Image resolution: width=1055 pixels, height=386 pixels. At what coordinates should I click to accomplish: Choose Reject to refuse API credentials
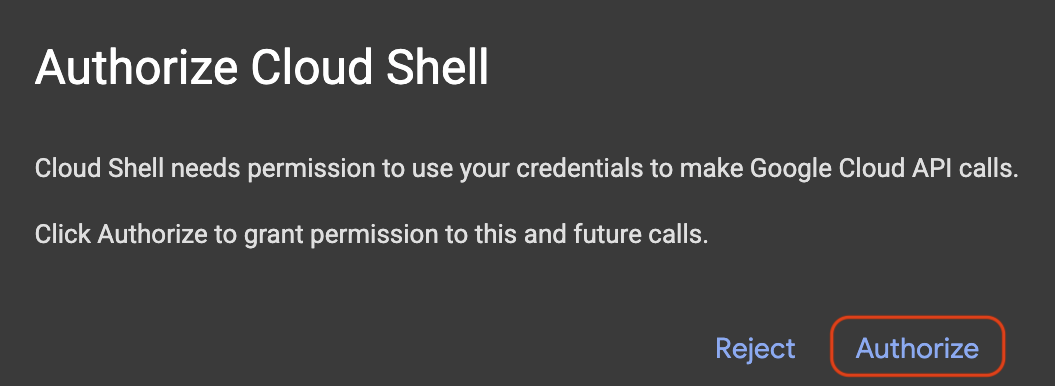755,348
